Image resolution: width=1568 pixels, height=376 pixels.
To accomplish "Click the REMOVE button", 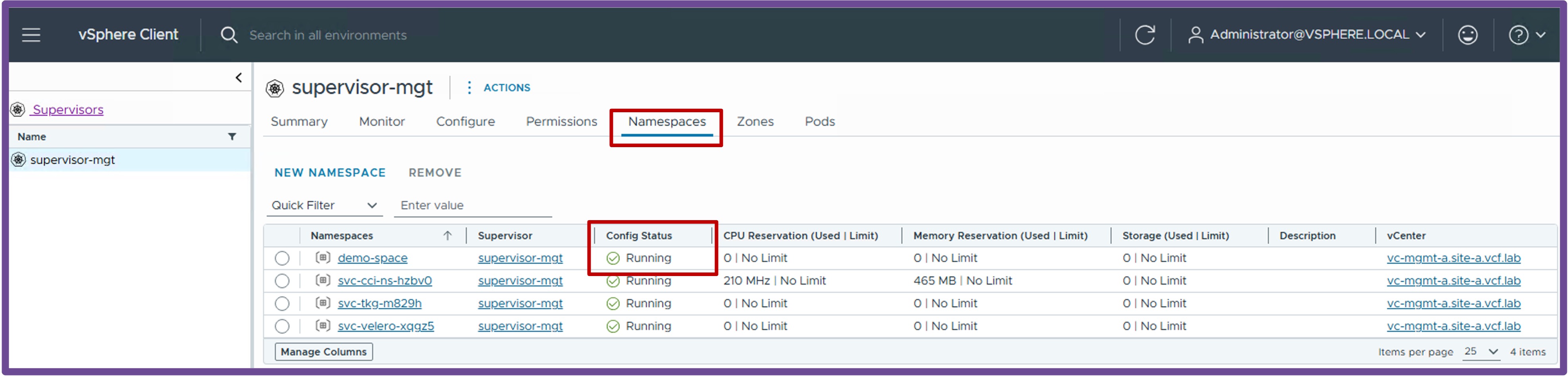I will (435, 173).
